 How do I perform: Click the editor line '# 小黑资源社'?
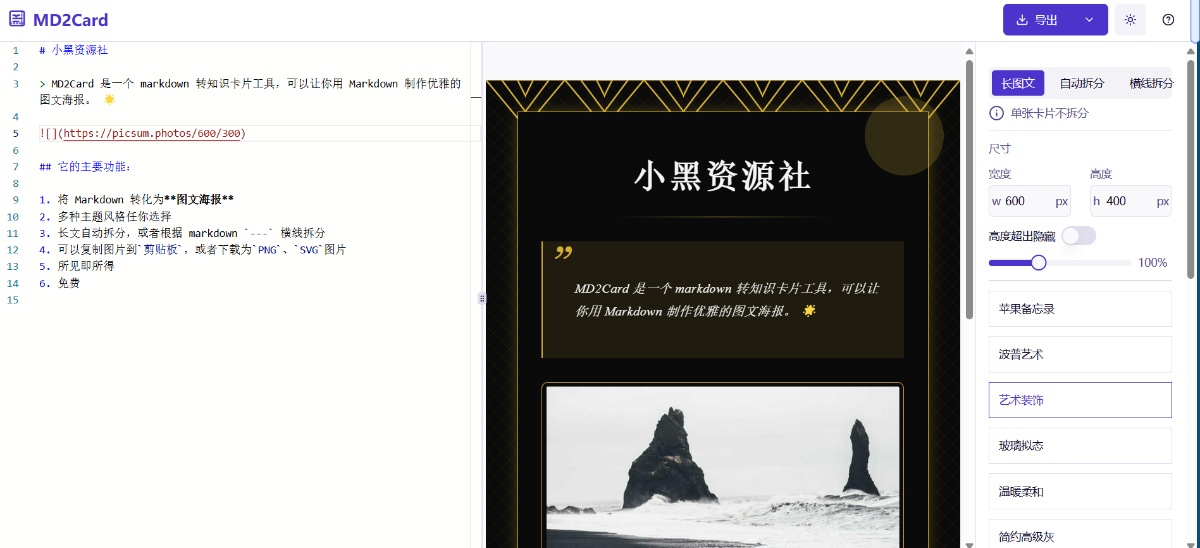(74, 50)
